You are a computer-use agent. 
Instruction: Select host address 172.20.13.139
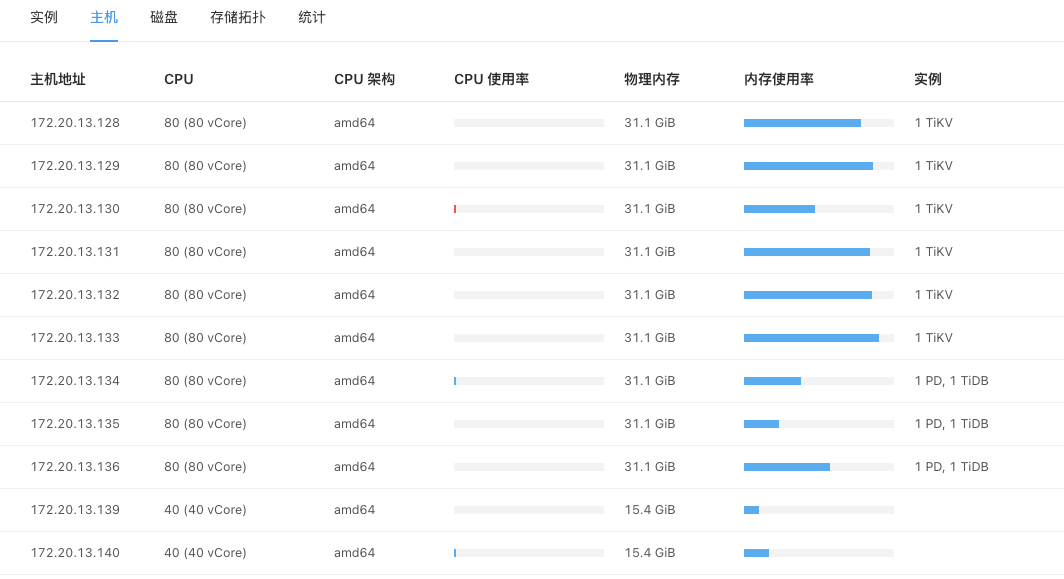coord(75,510)
